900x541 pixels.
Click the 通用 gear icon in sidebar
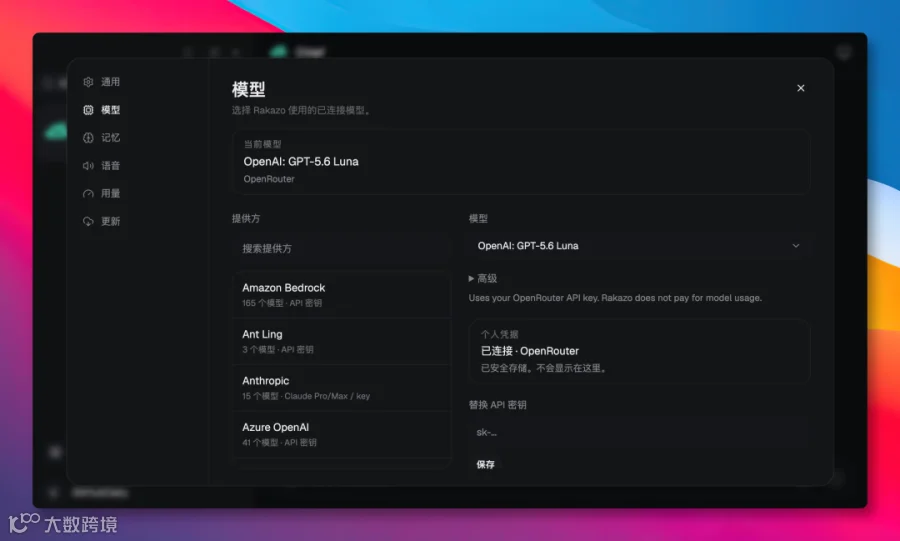click(88, 82)
